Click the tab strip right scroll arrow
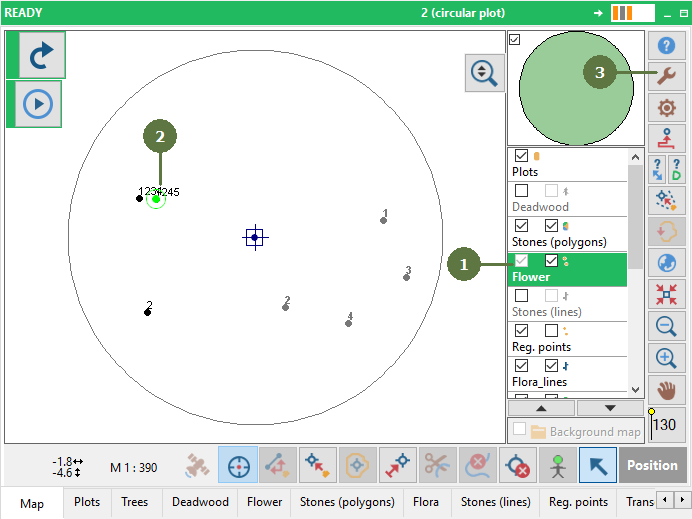 pyautogui.click(x=682, y=500)
